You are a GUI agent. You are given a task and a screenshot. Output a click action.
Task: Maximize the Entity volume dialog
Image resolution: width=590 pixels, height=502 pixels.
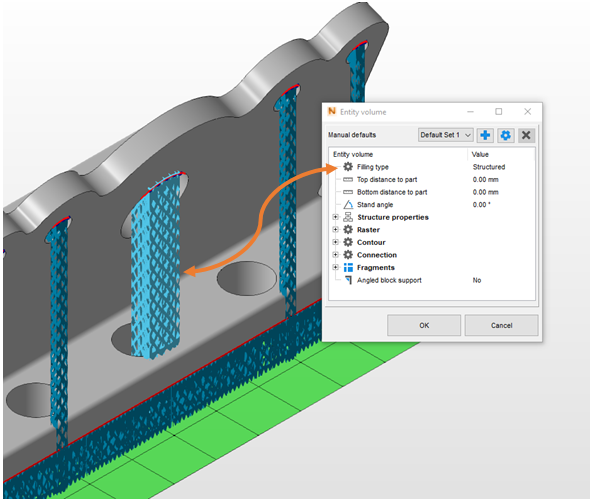pos(499,112)
